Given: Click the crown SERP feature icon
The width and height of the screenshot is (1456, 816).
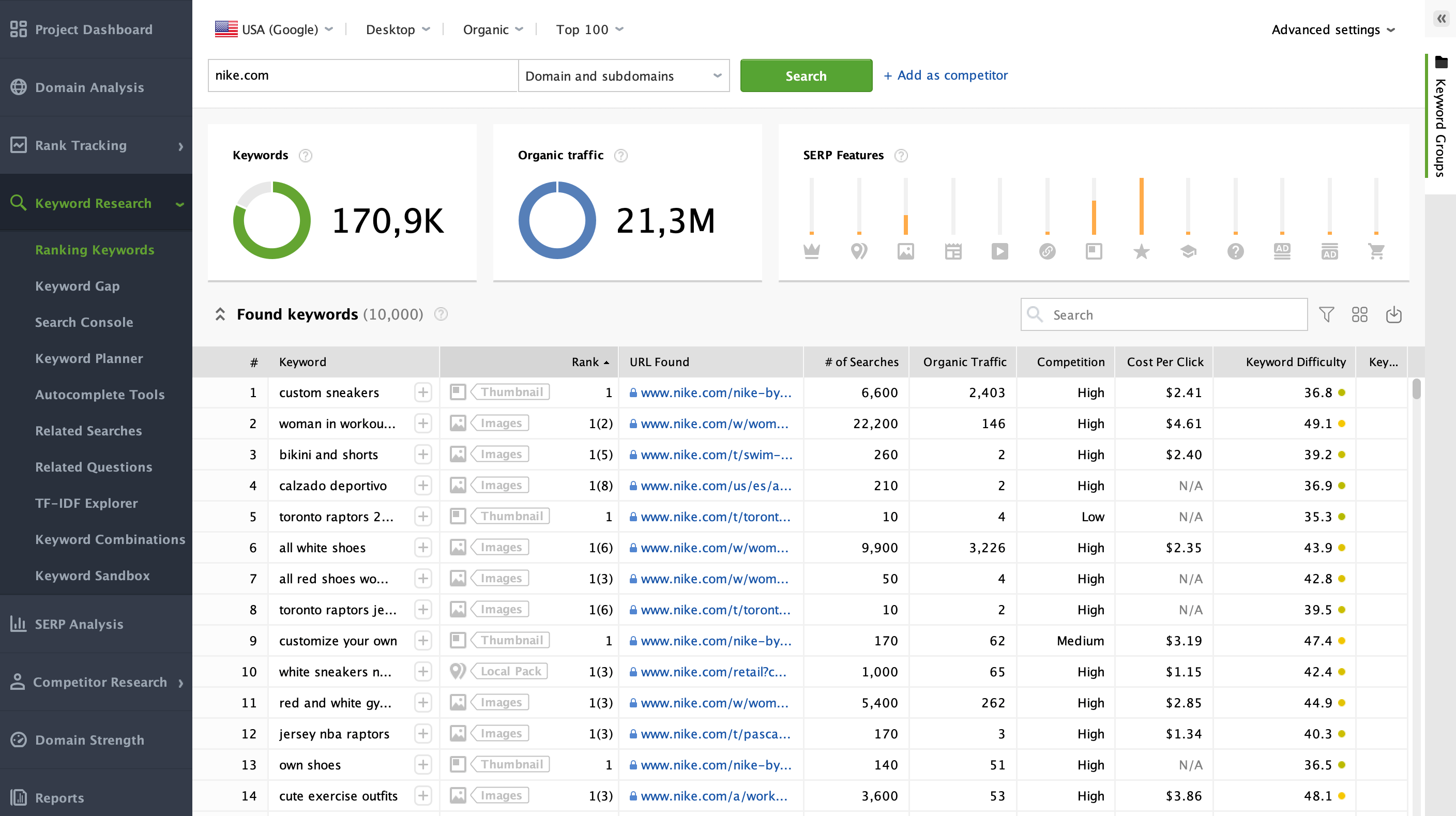Looking at the screenshot, I should click(812, 251).
